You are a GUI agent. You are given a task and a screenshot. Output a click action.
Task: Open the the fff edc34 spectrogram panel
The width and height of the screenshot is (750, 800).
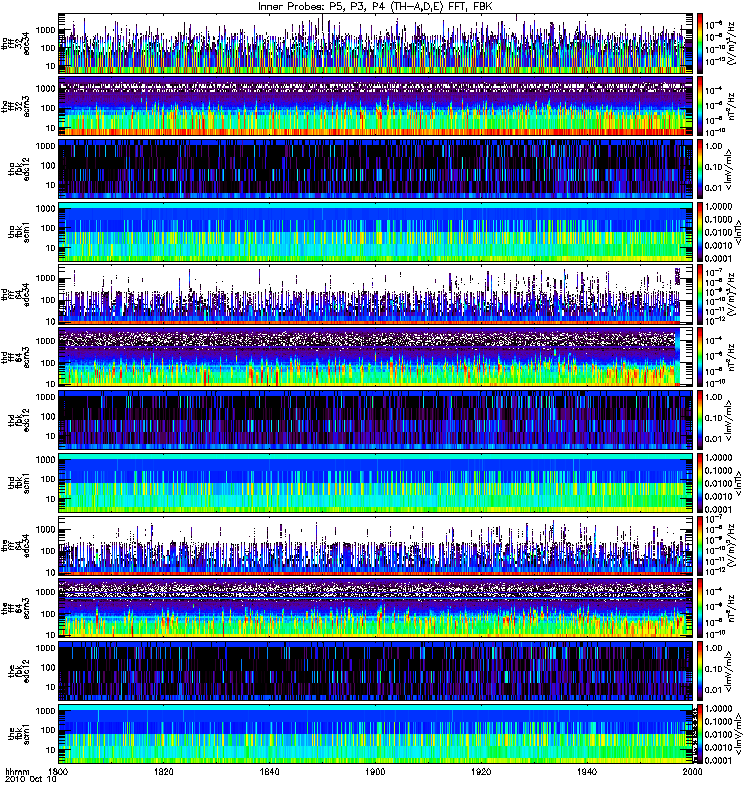376,545
